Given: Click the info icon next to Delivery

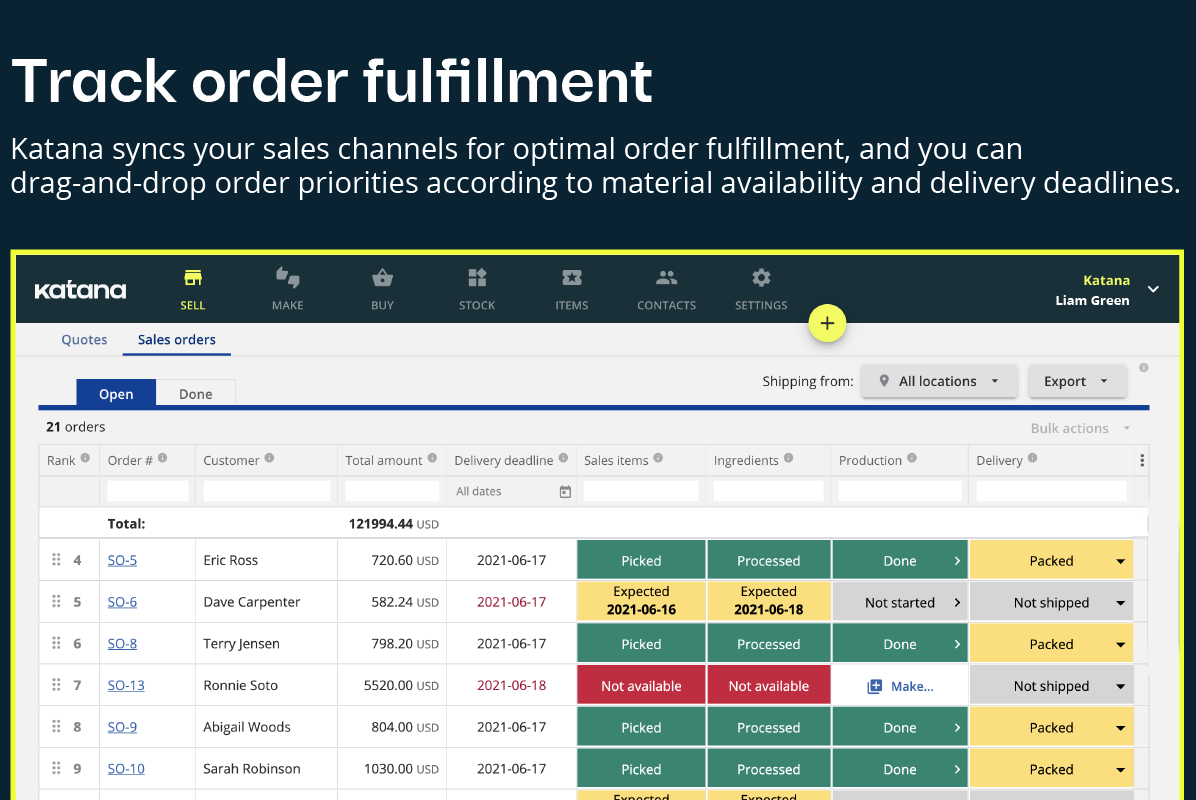Looking at the screenshot, I should [x=1033, y=458].
